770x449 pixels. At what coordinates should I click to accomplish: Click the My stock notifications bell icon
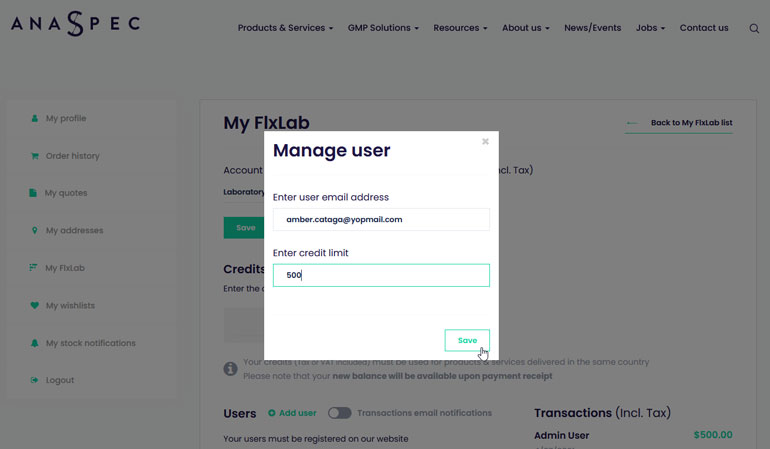pyautogui.click(x=34, y=343)
